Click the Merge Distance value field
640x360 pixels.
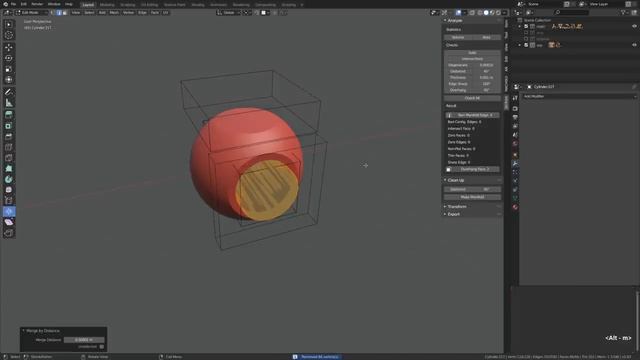click(x=84, y=340)
